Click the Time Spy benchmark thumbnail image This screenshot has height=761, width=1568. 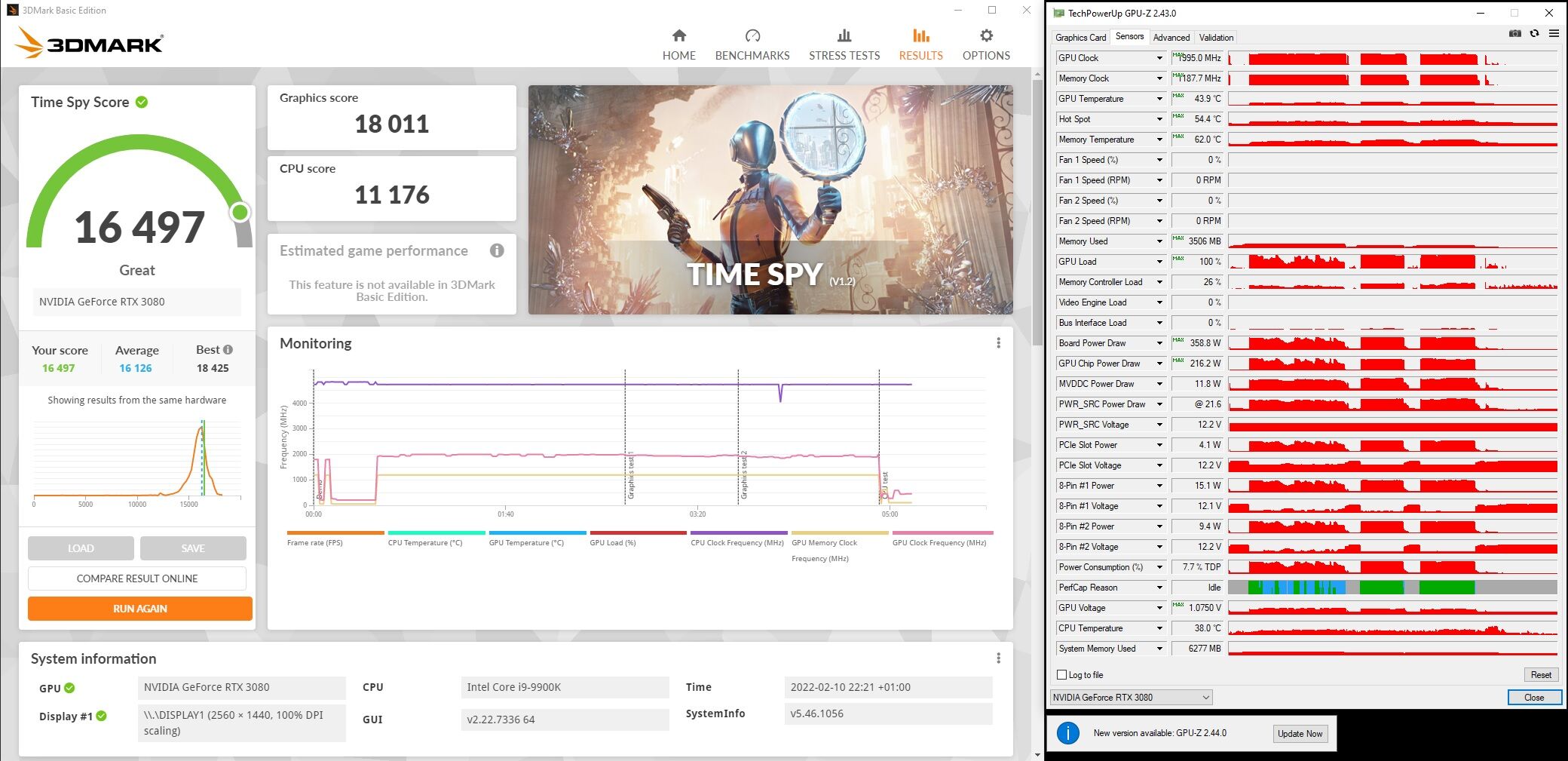770,200
